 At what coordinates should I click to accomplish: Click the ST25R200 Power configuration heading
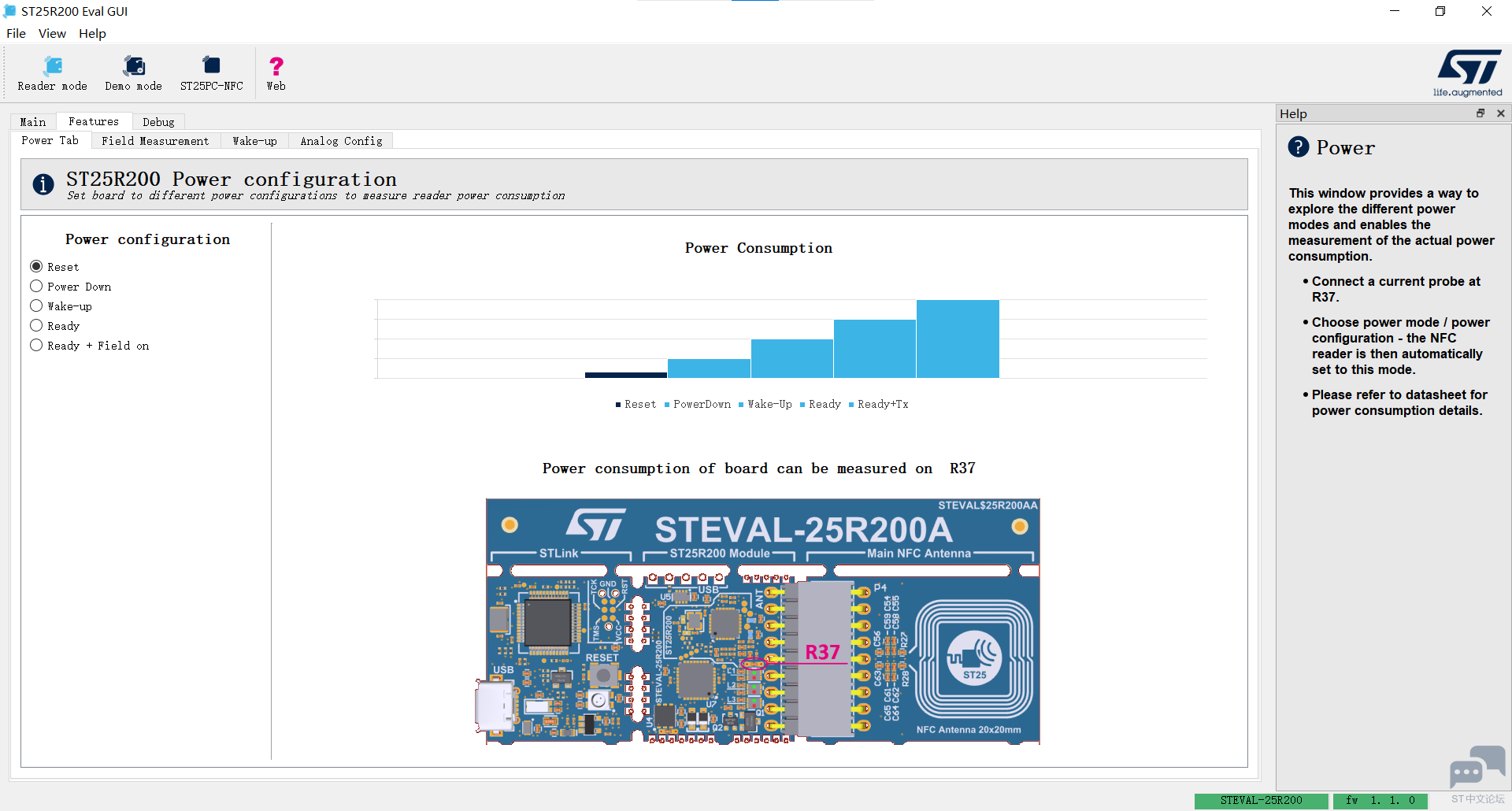click(x=232, y=179)
